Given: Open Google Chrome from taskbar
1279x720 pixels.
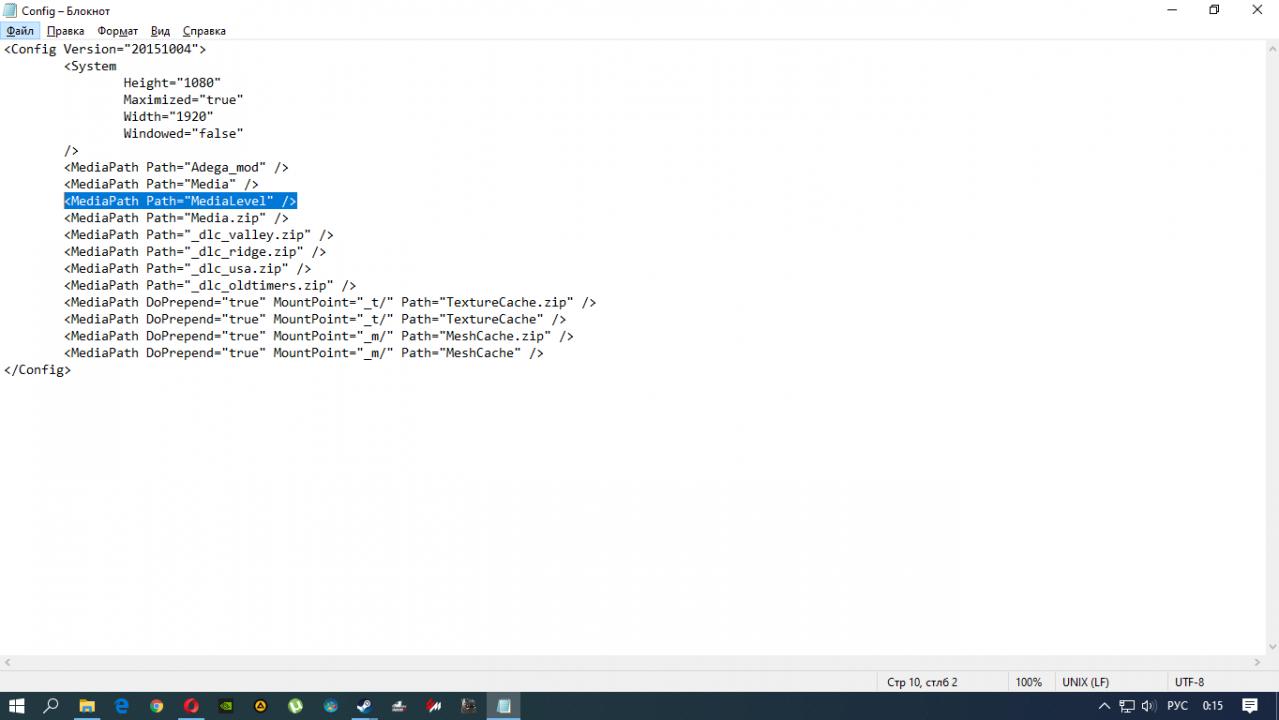Looking at the screenshot, I should pos(157,706).
